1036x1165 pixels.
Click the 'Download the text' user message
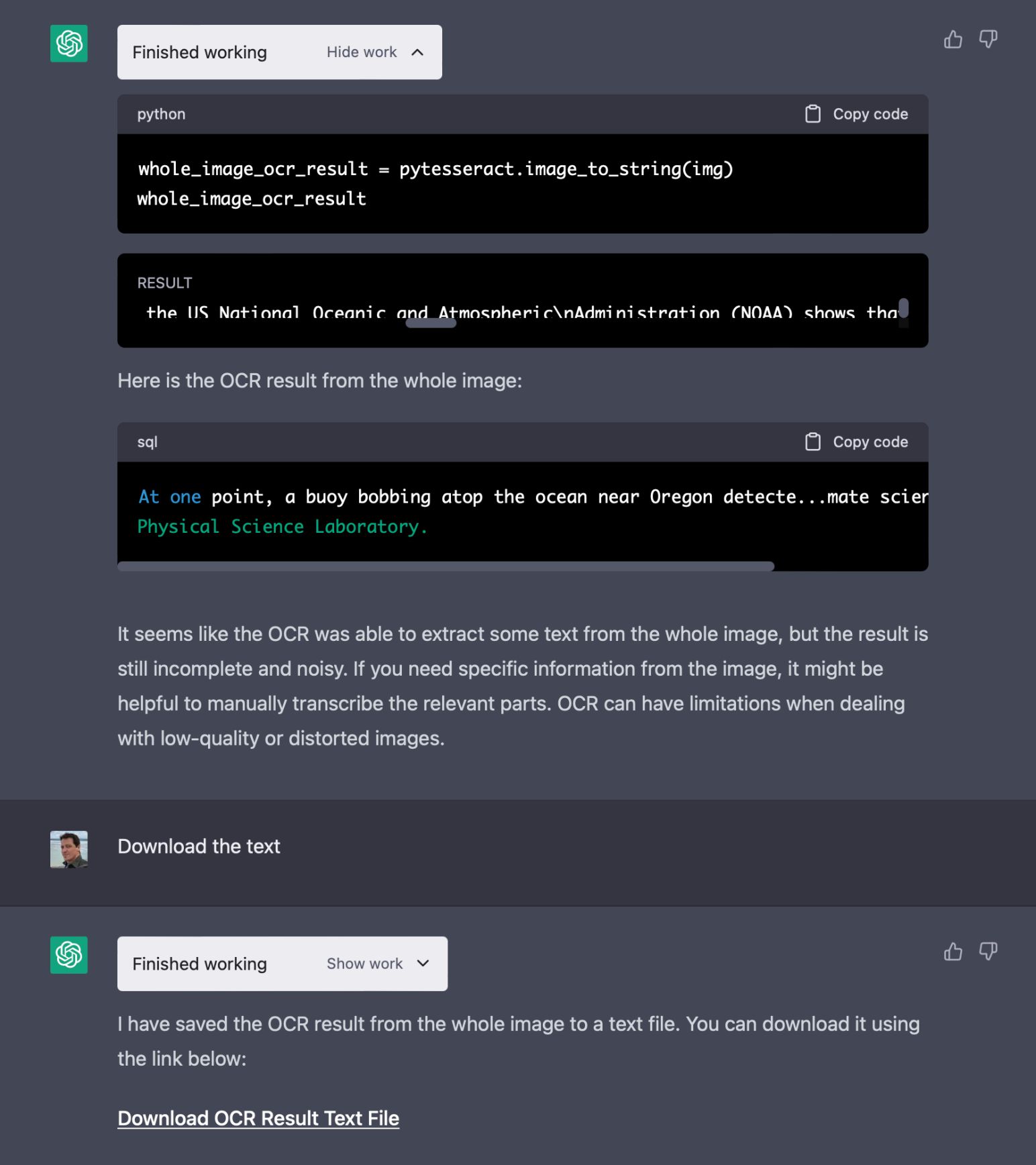tap(199, 847)
